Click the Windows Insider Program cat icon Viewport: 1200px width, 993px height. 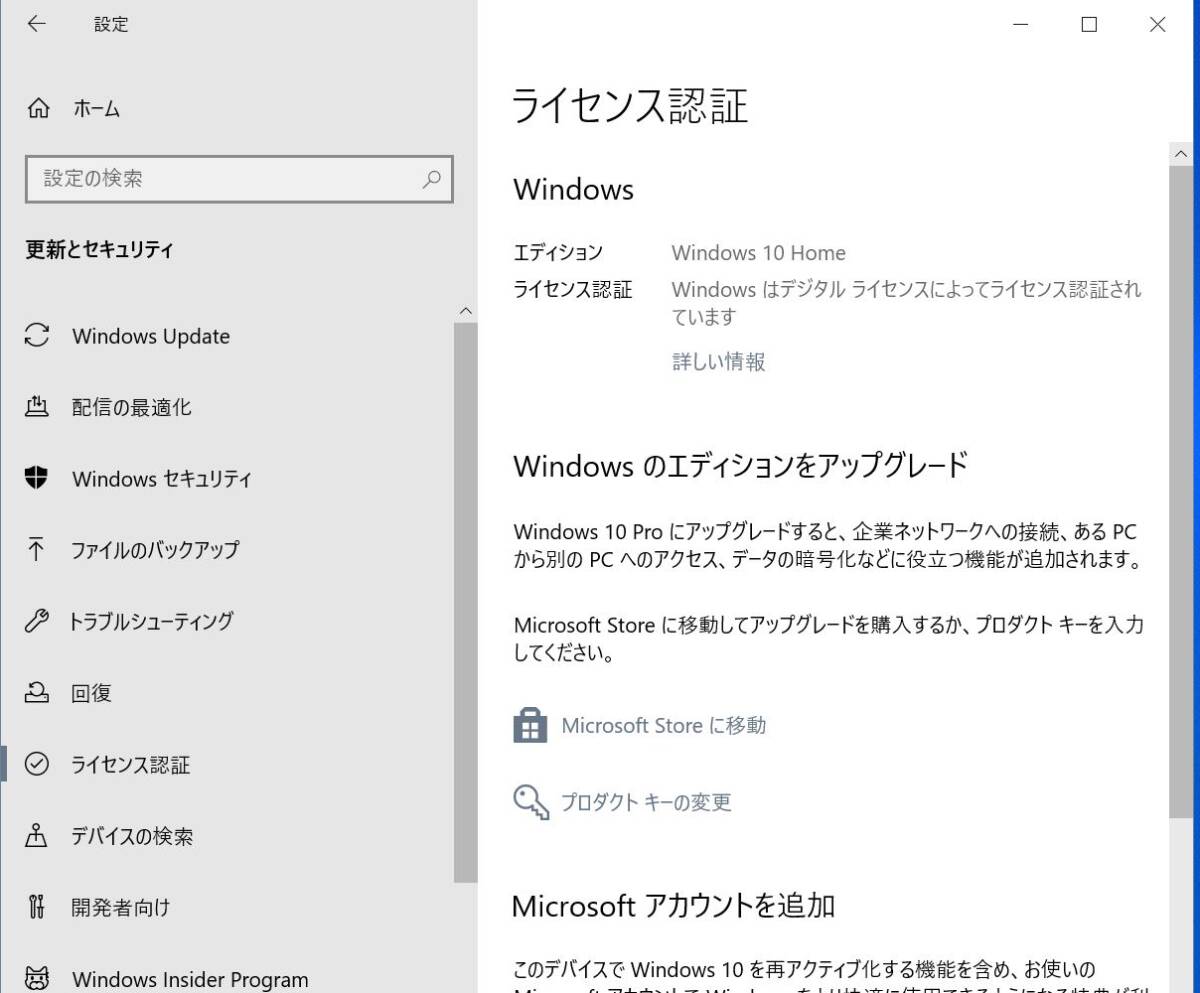(x=37, y=978)
